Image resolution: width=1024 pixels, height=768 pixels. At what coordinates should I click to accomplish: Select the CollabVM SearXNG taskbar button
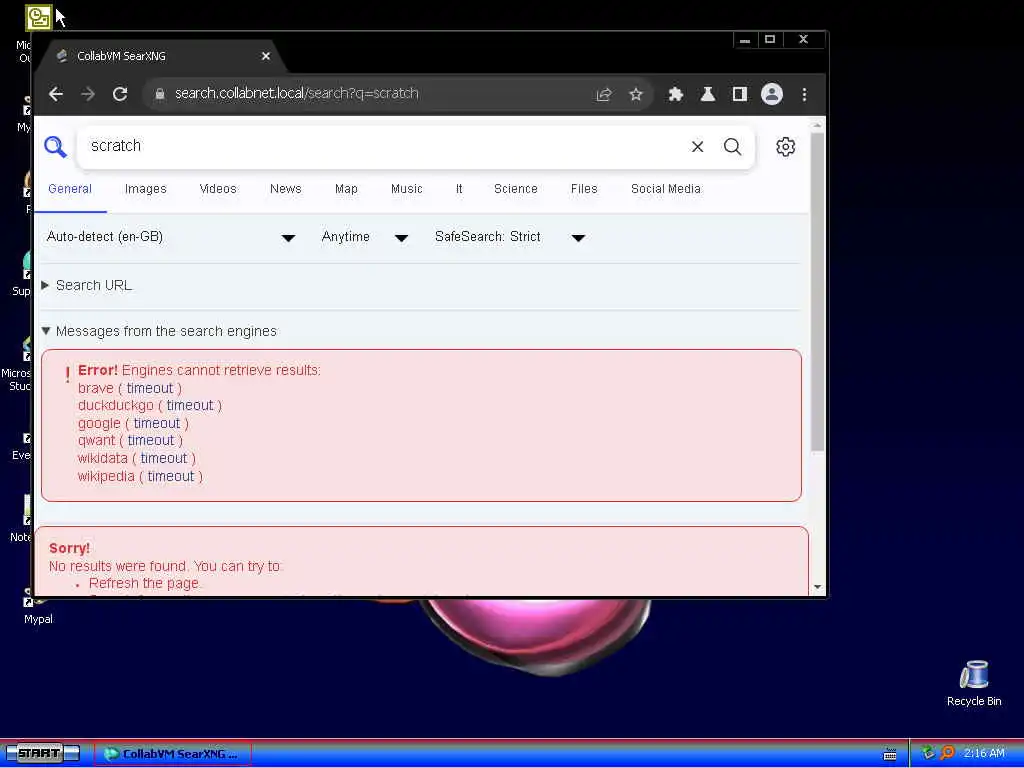coord(172,754)
